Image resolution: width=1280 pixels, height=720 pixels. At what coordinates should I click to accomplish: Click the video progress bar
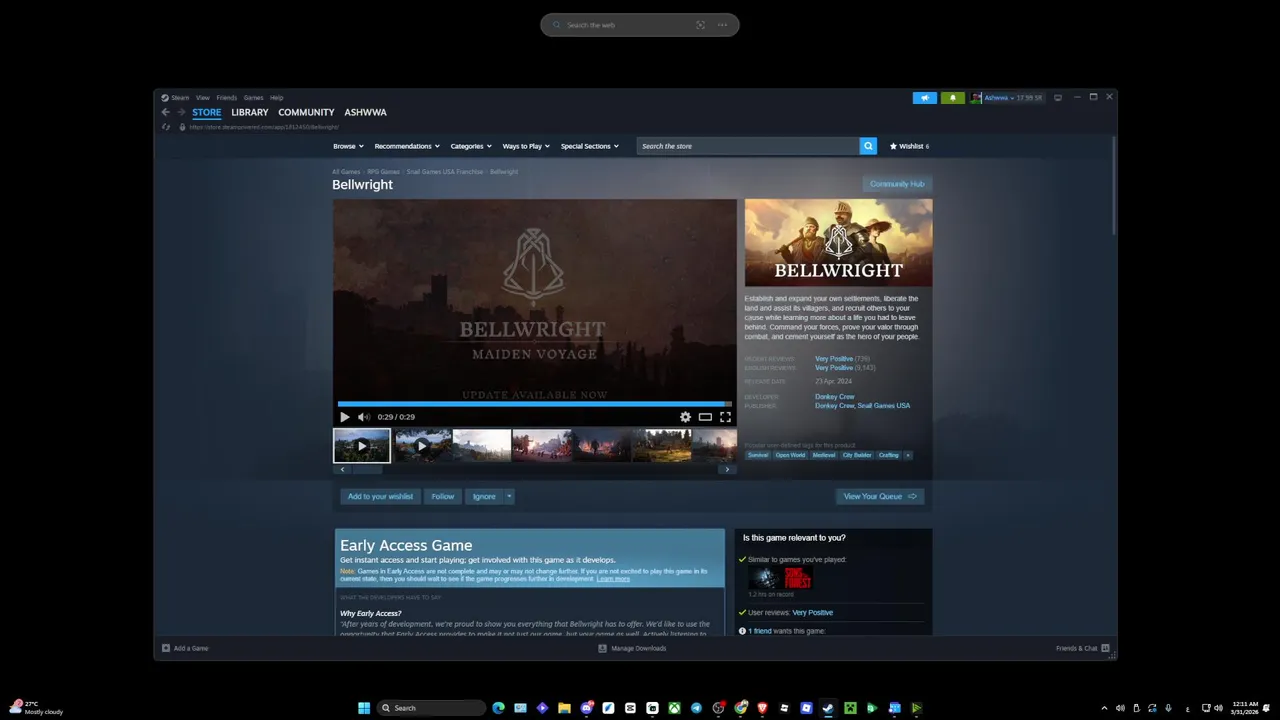(x=535, y=404)
